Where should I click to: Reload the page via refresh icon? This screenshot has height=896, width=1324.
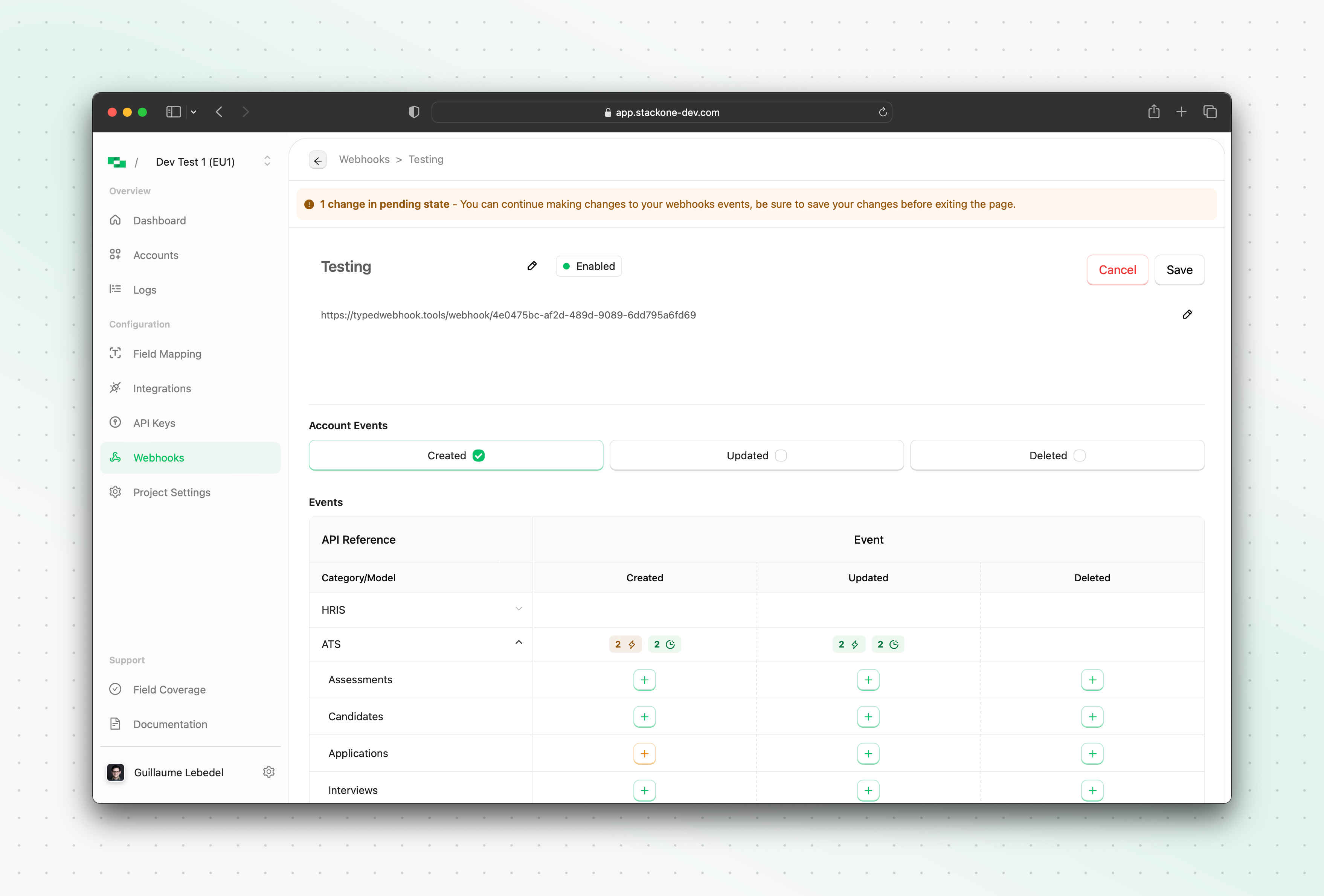coord(882,112)
